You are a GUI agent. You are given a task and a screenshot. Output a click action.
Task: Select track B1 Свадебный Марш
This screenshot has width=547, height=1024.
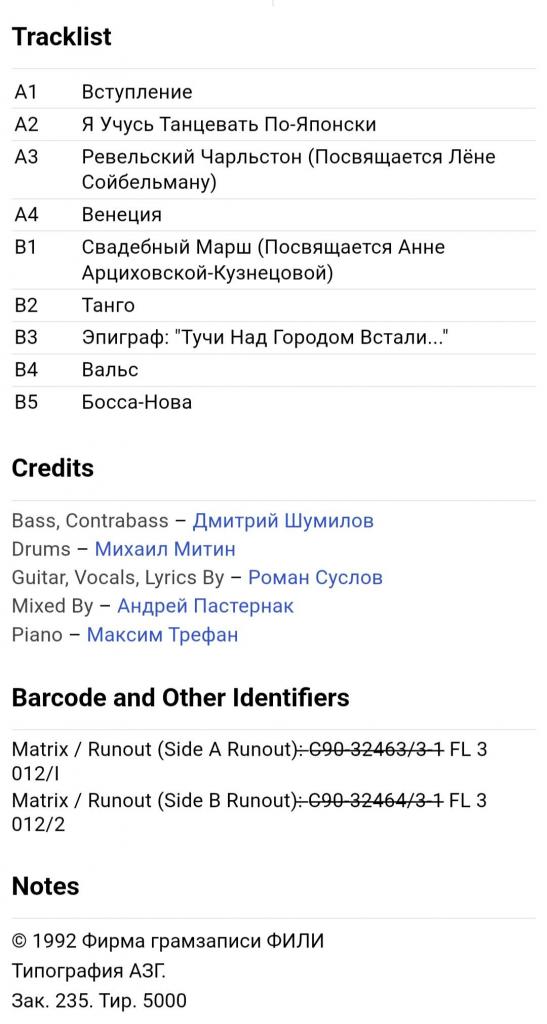(274, 260)
